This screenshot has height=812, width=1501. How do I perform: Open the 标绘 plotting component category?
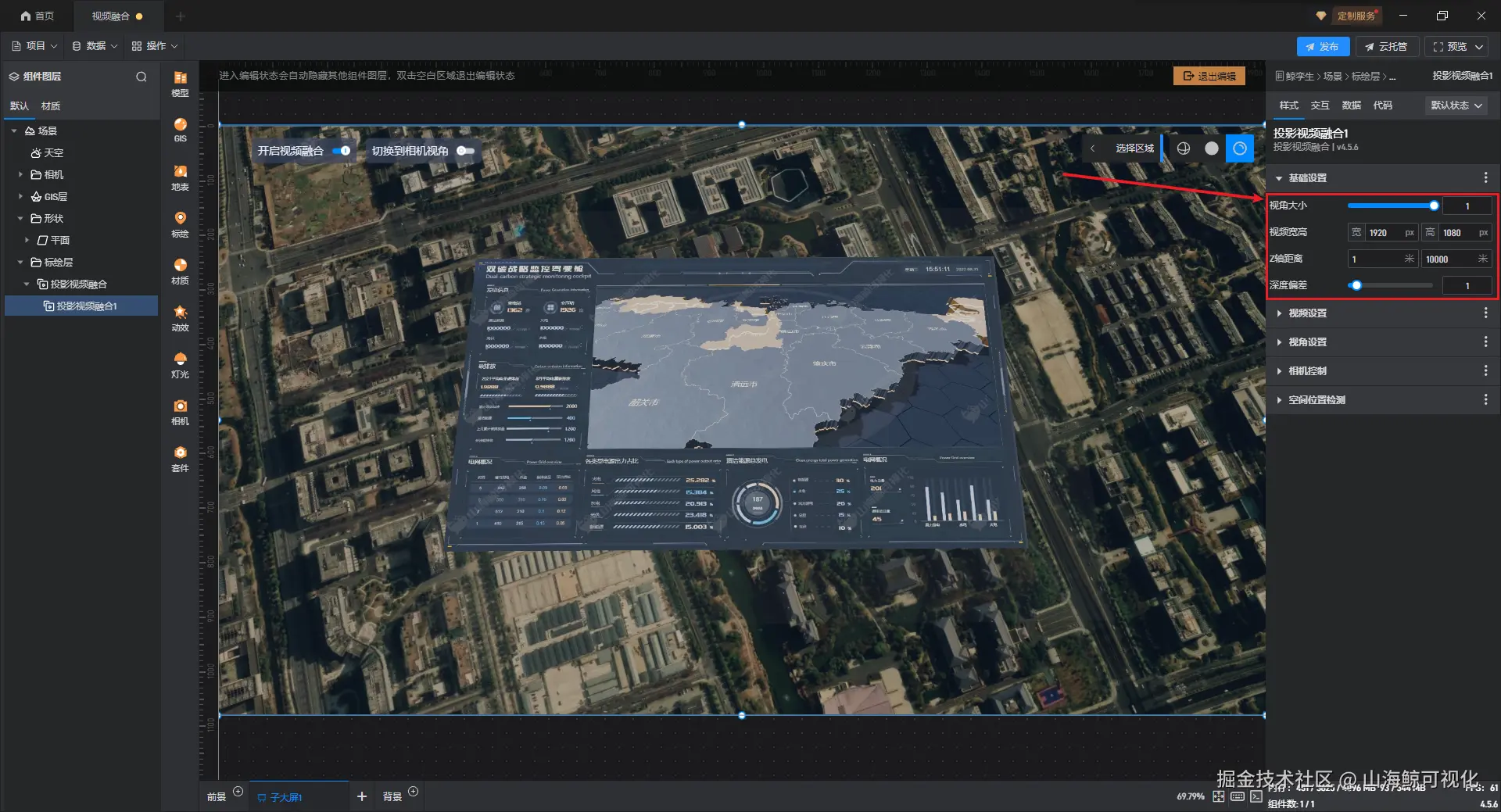(x=180, y=224)
